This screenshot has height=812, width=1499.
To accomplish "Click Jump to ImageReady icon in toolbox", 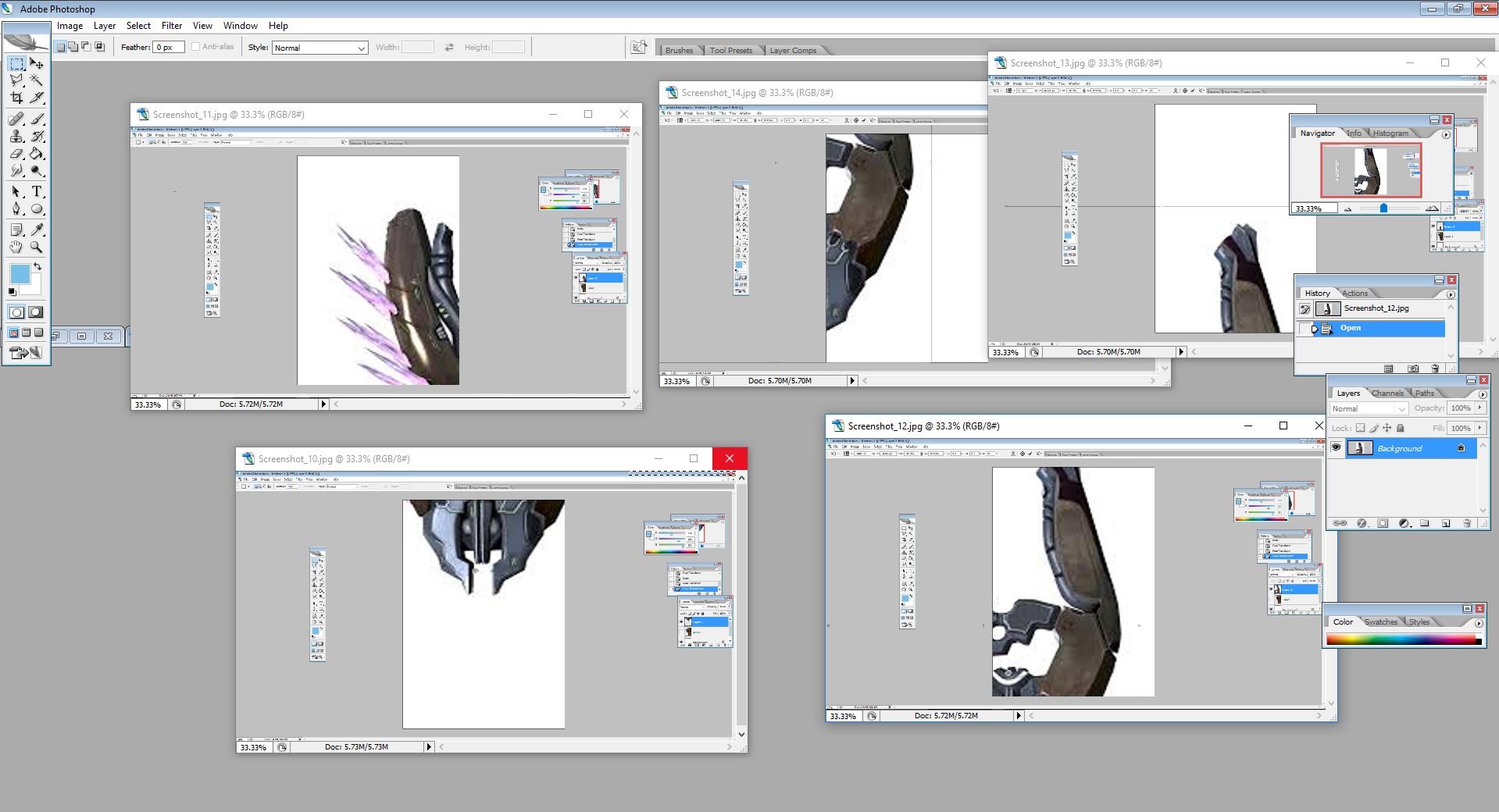I will 26,353.
